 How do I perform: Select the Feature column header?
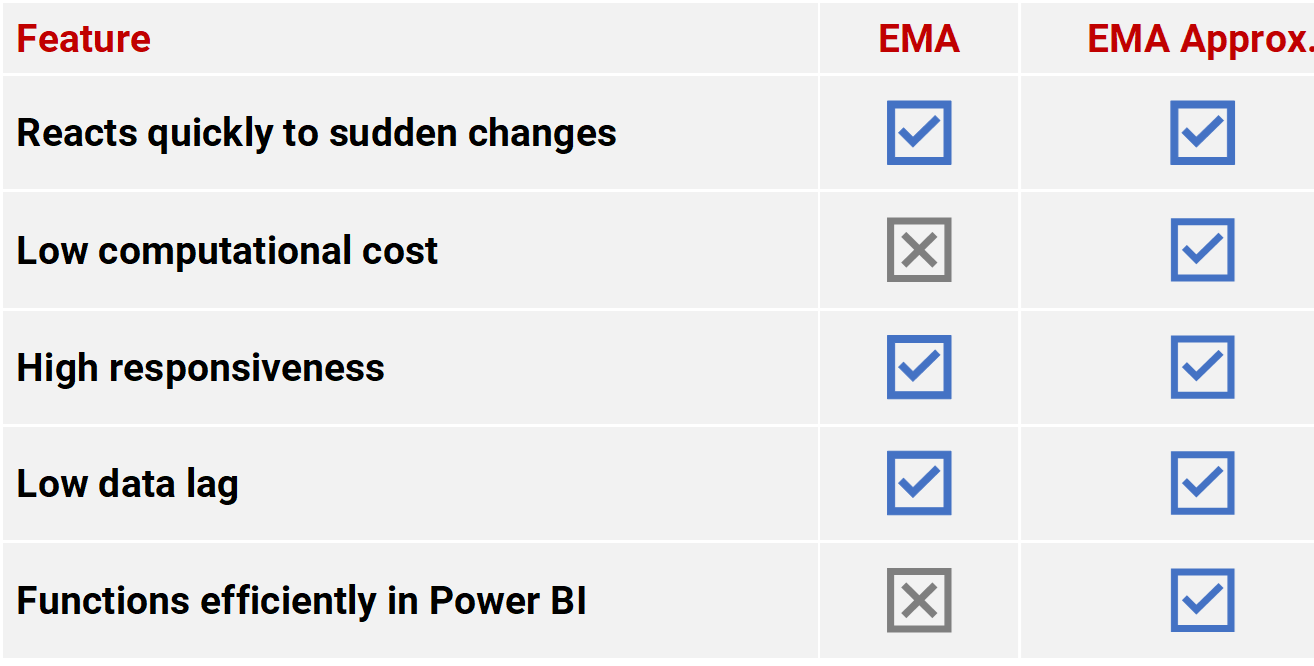[84, 39]
